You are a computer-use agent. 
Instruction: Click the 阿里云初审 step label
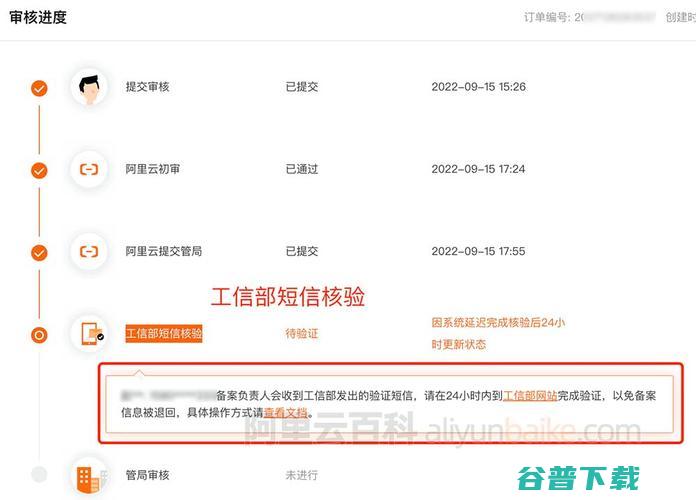(x=153, y=169)
